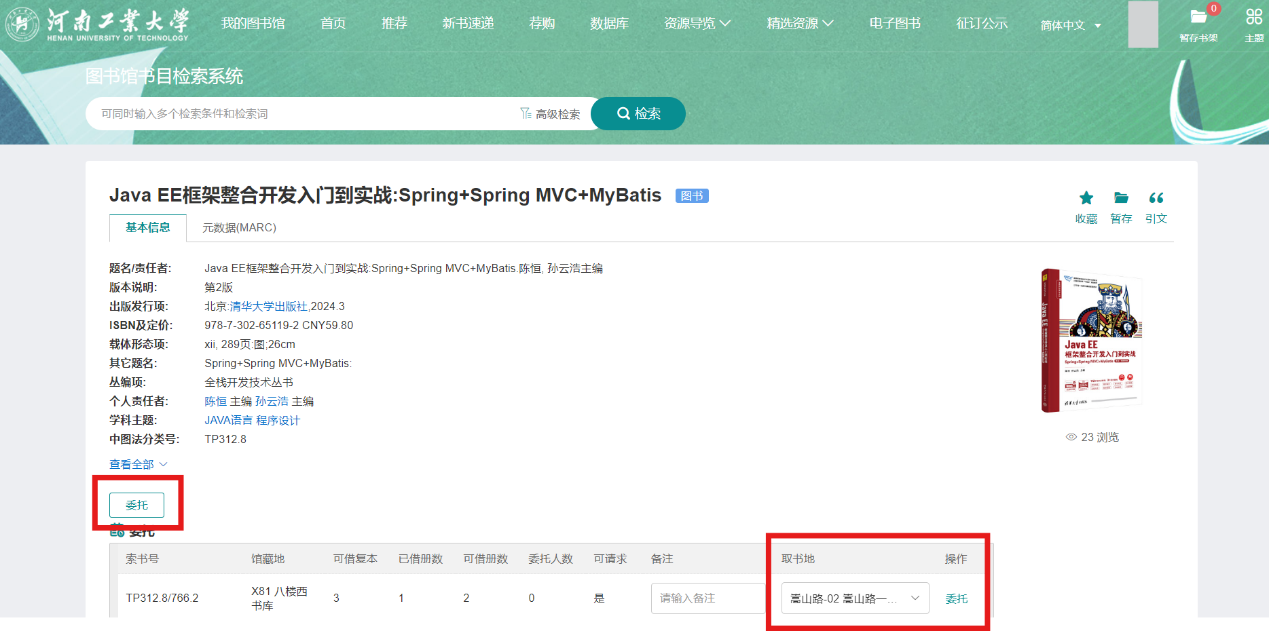This screenshot has width=1269, height=631.
Task: Expand 查看全部 to show all details
Action: (x=138, y=464)
